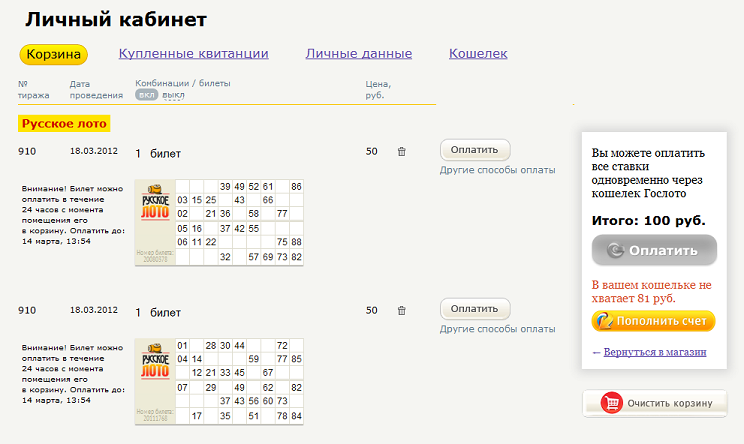Turn on combinations view with вкл
The width and height of the screenshot is (744, 444).
[146, 95]
